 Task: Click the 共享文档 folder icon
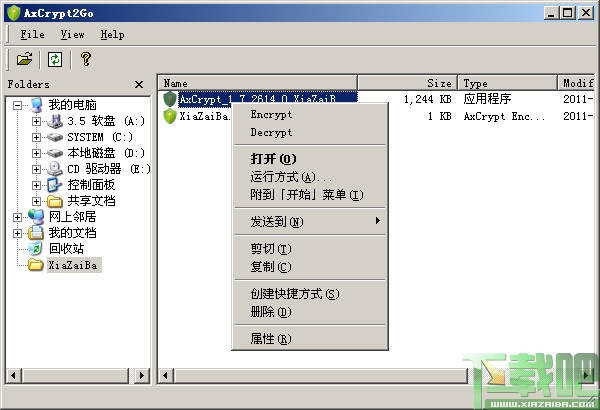(x=55, y=201)
